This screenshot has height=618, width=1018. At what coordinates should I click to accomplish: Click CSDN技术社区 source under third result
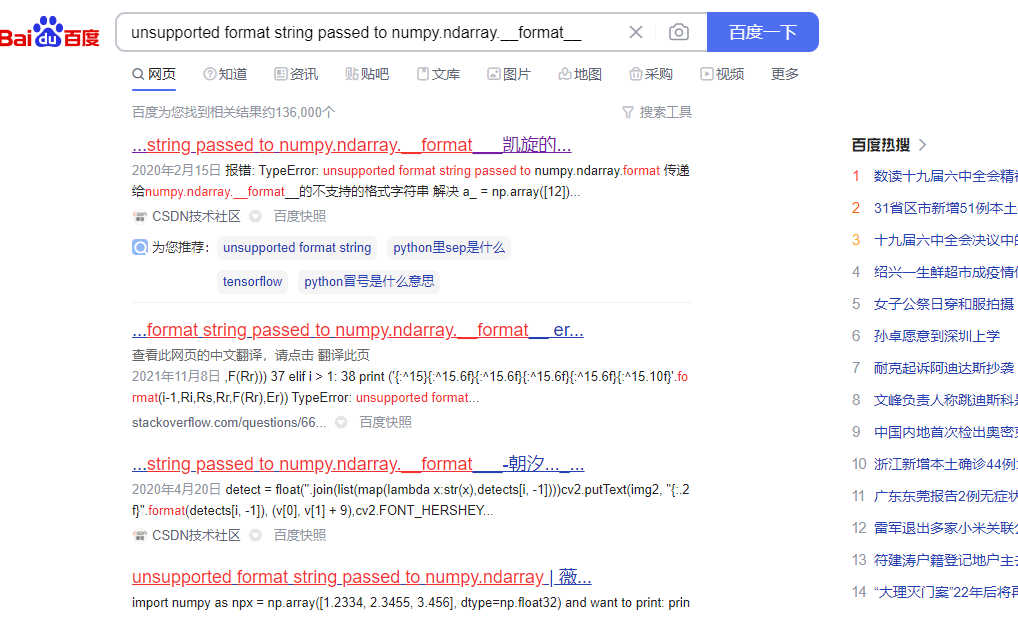pyautogui.click(x=196, y=536)
